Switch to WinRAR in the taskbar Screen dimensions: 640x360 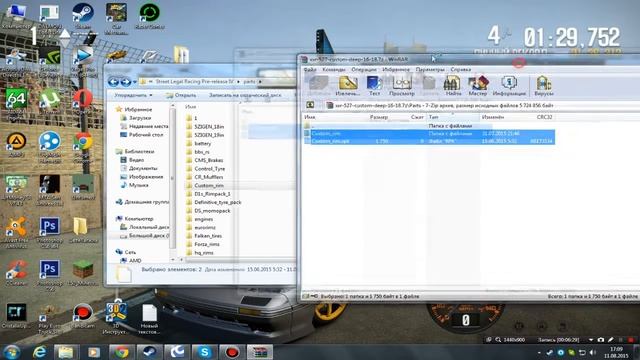coord(260,352)
